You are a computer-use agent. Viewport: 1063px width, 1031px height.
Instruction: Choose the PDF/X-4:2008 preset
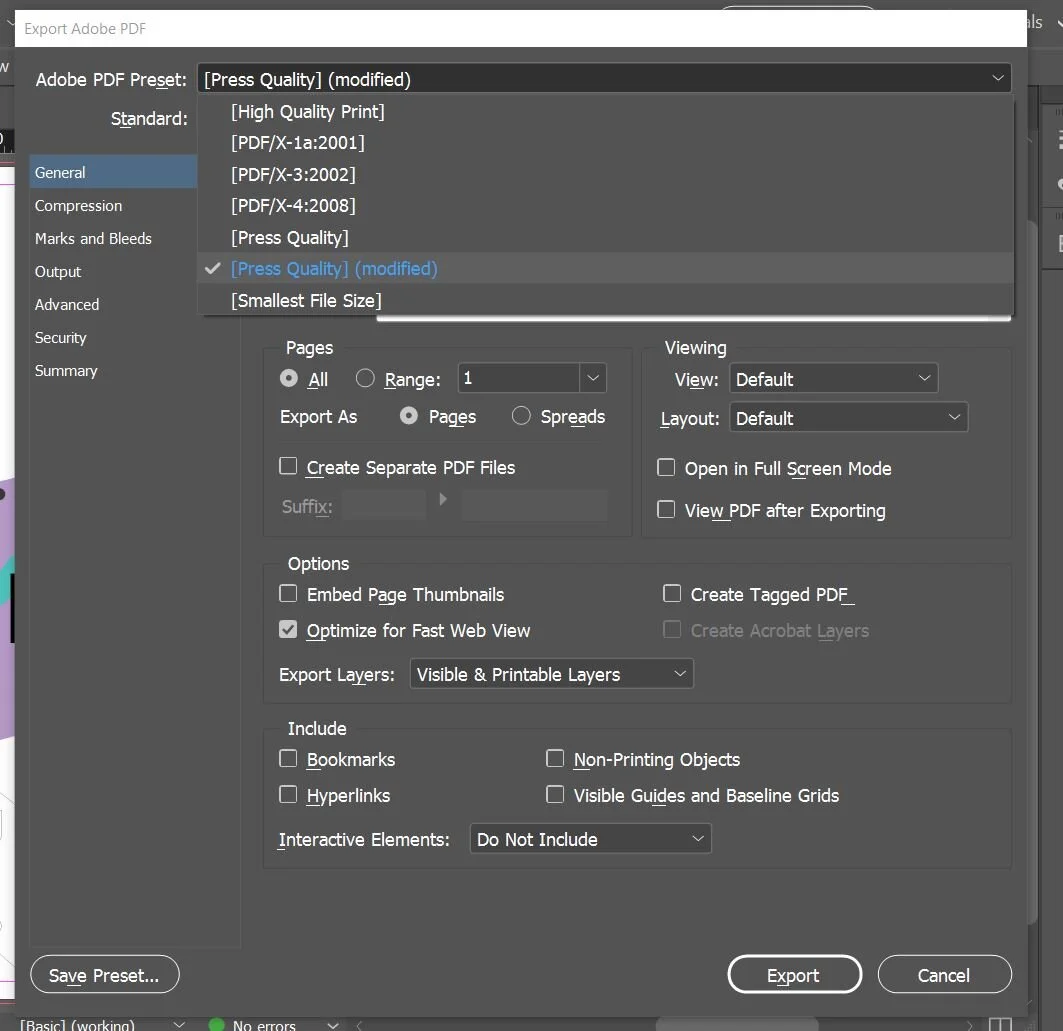click(605, 205)
